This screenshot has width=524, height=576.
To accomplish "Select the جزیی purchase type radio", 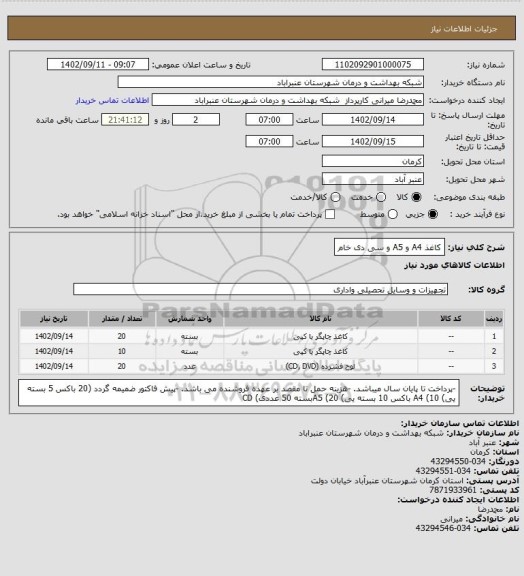I will pos(433,214).
